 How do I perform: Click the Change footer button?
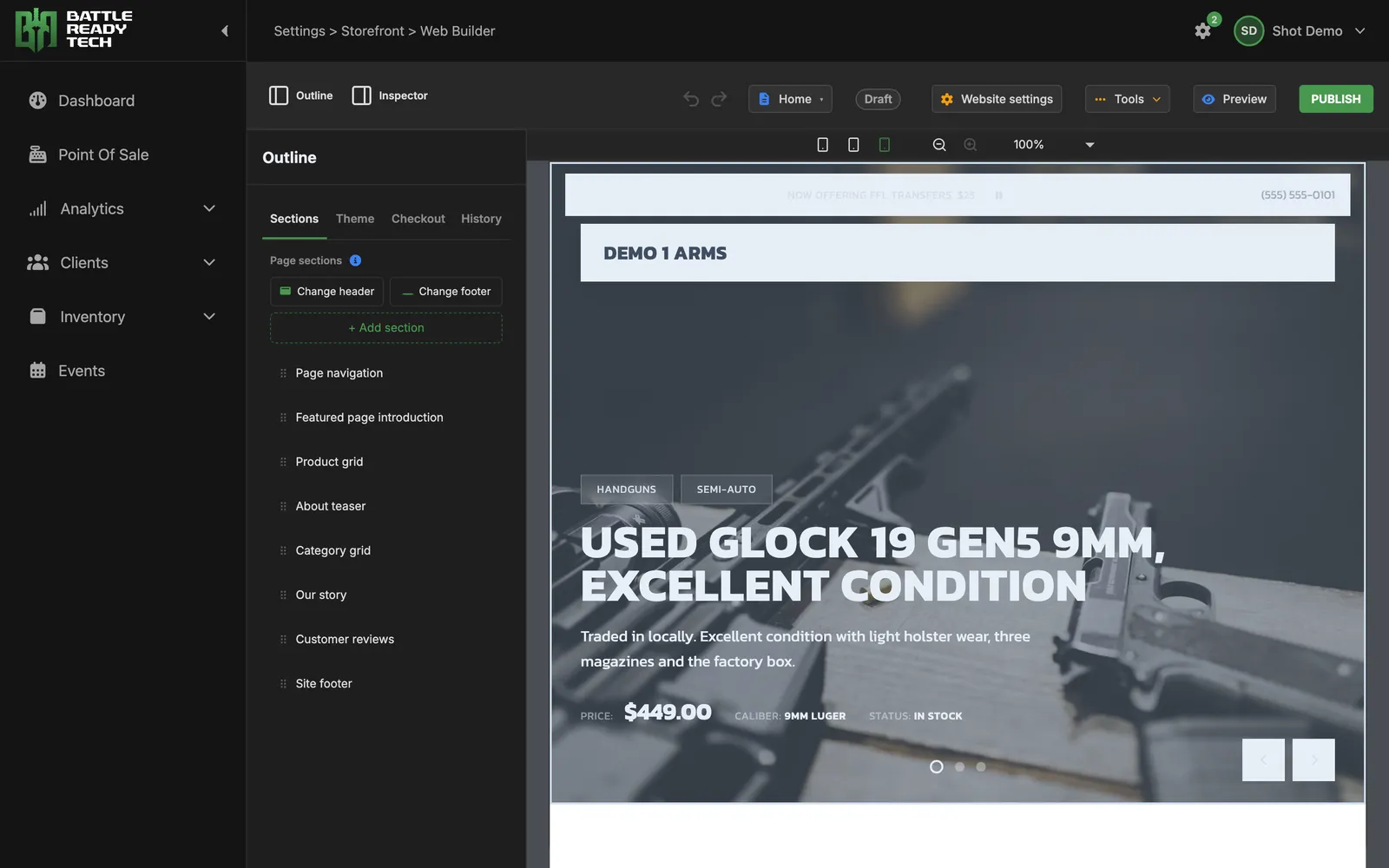point(446,292)
